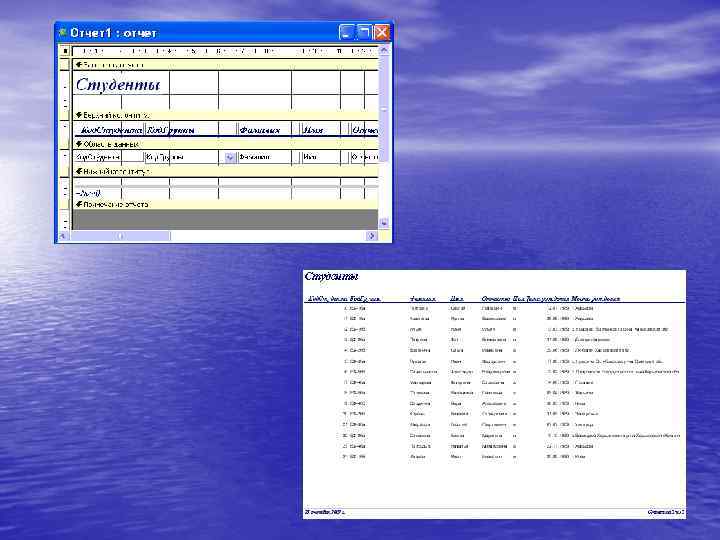Click the vertical scrollbar up arrow
720x540 pixels.
[384, 50]
